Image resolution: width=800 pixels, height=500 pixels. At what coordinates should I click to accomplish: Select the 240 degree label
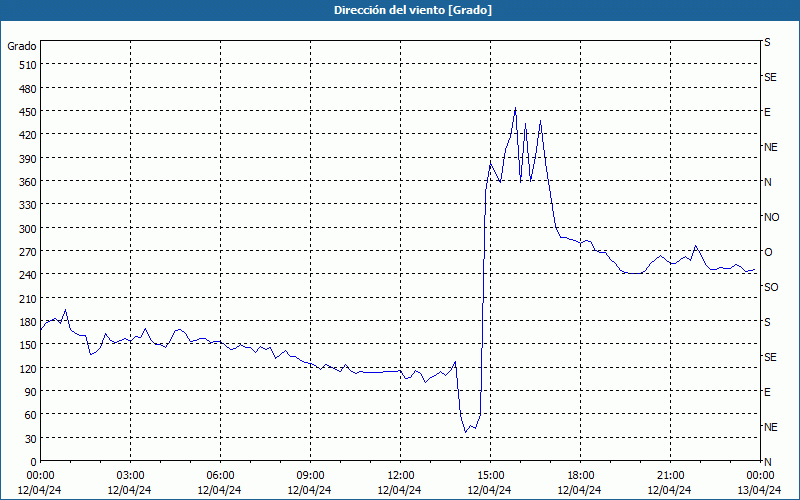(28, 275)
